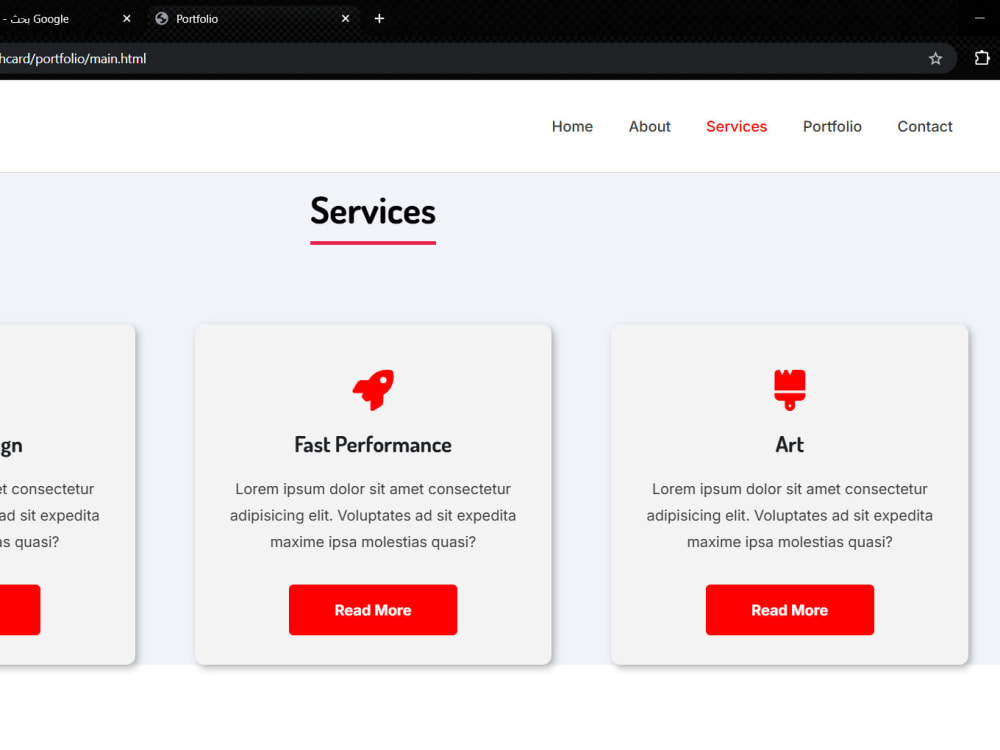Navigate to the Portfolio nav link
This screenshot has height=750, width=1000.
click(x=832, y=126)
